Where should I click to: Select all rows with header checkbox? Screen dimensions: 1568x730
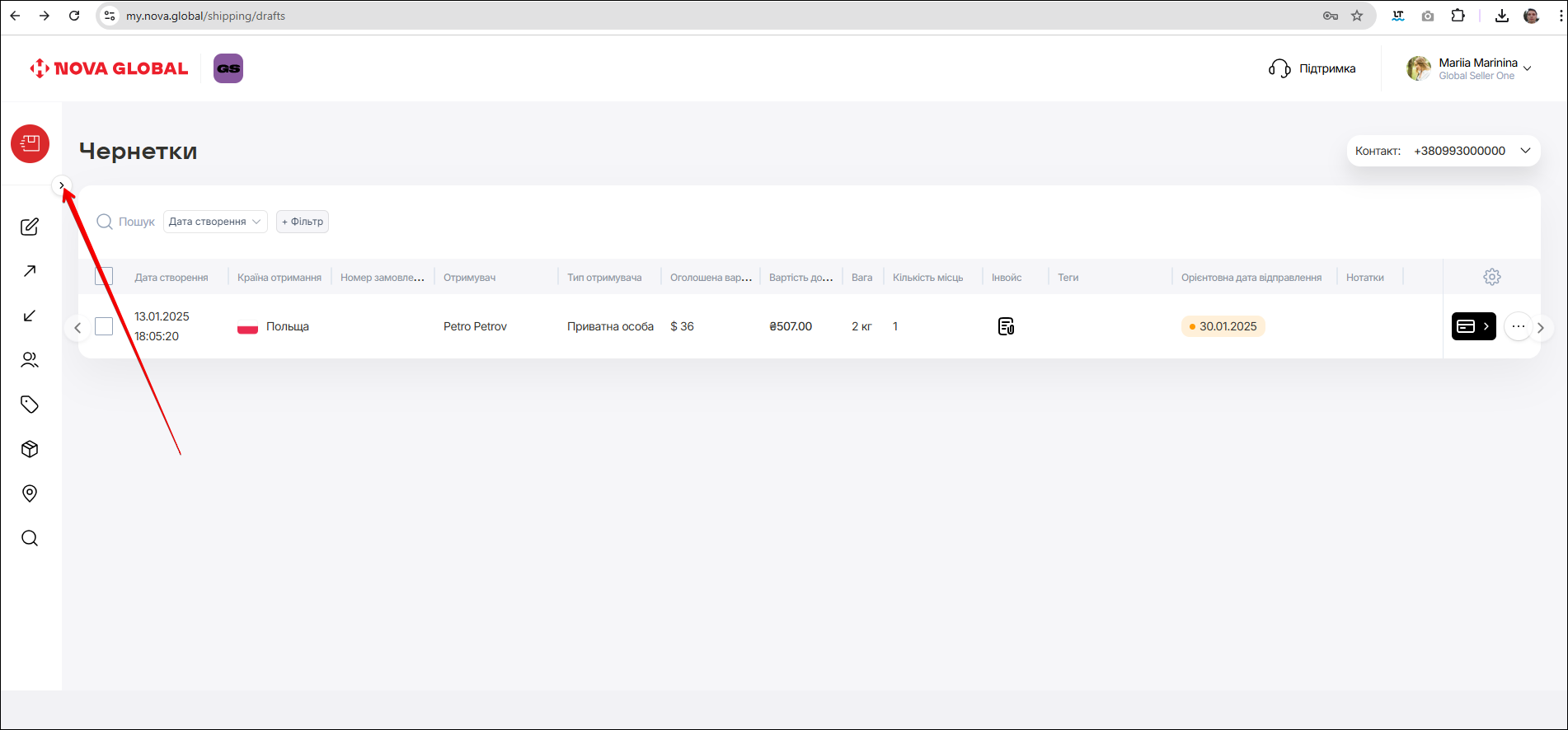coord(104,276)
